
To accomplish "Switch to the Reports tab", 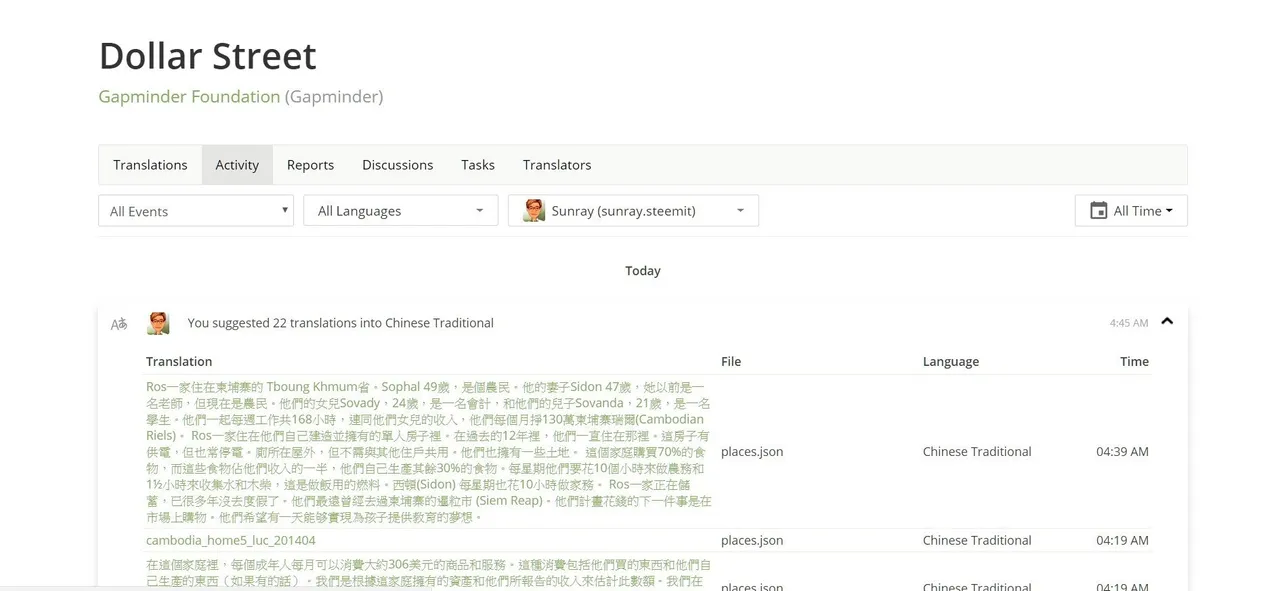I will point(310,165).
